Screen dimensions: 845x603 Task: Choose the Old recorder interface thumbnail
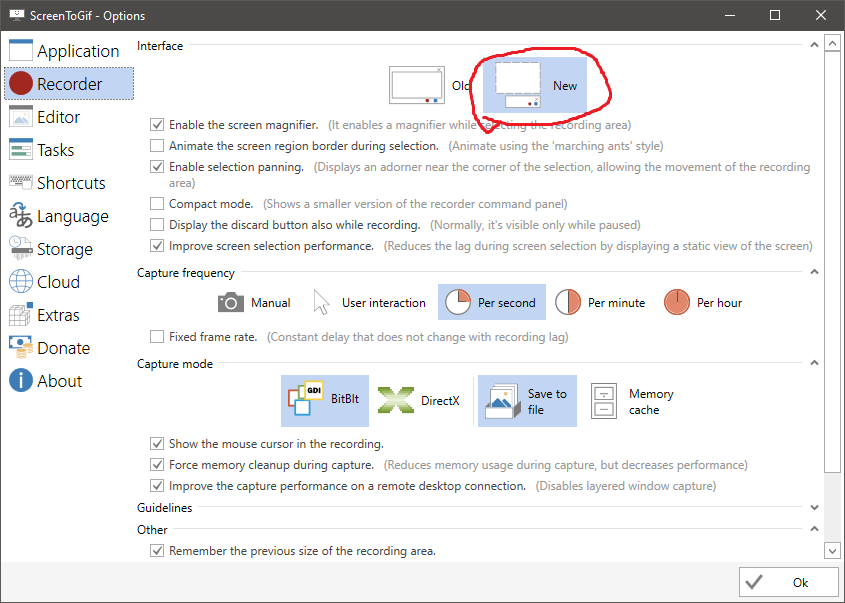click(417, 85)
